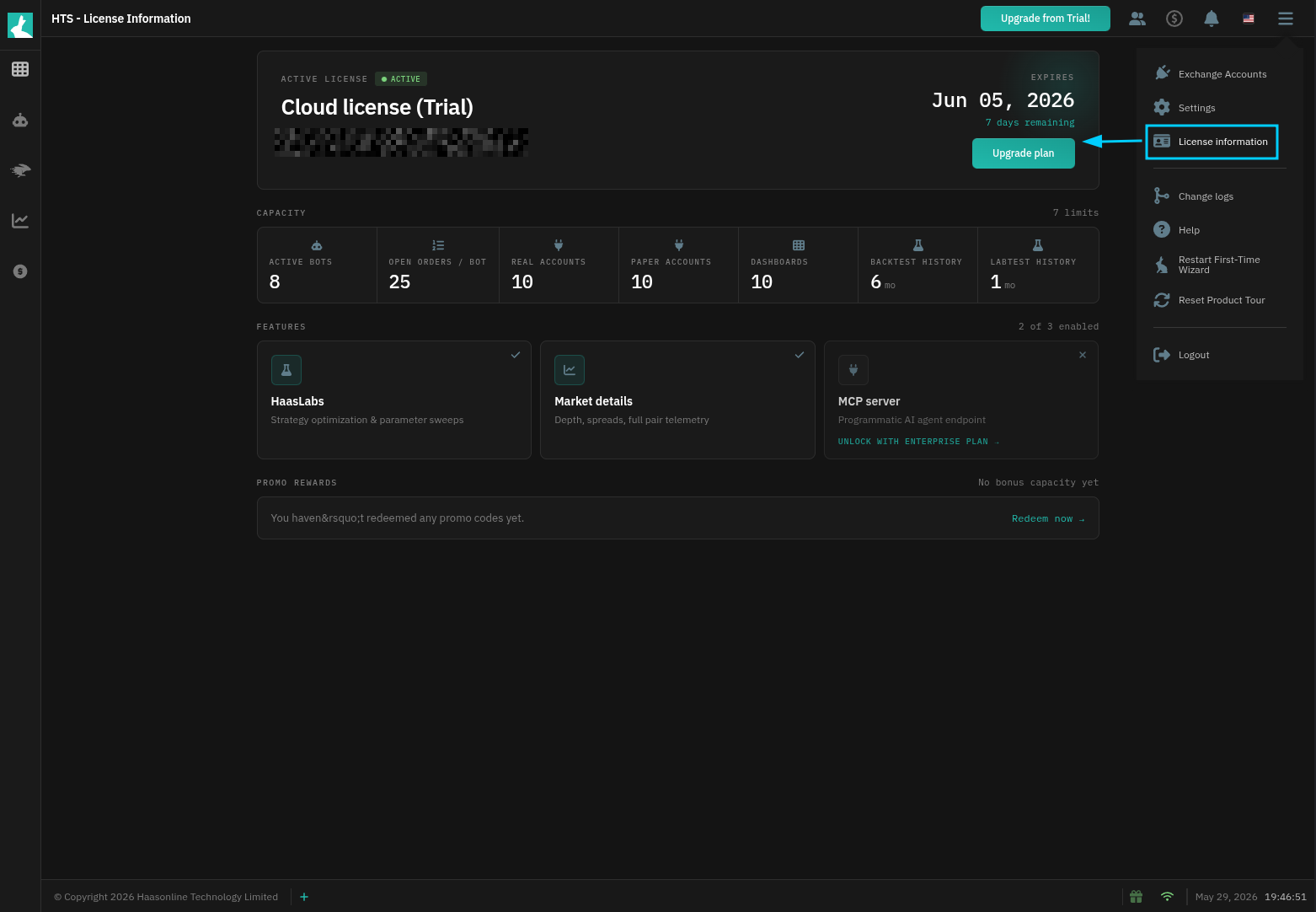This screenshot has width=1316, height=912.
Task: Click the HTS - License Information title
Action: (x=121, y=19)
